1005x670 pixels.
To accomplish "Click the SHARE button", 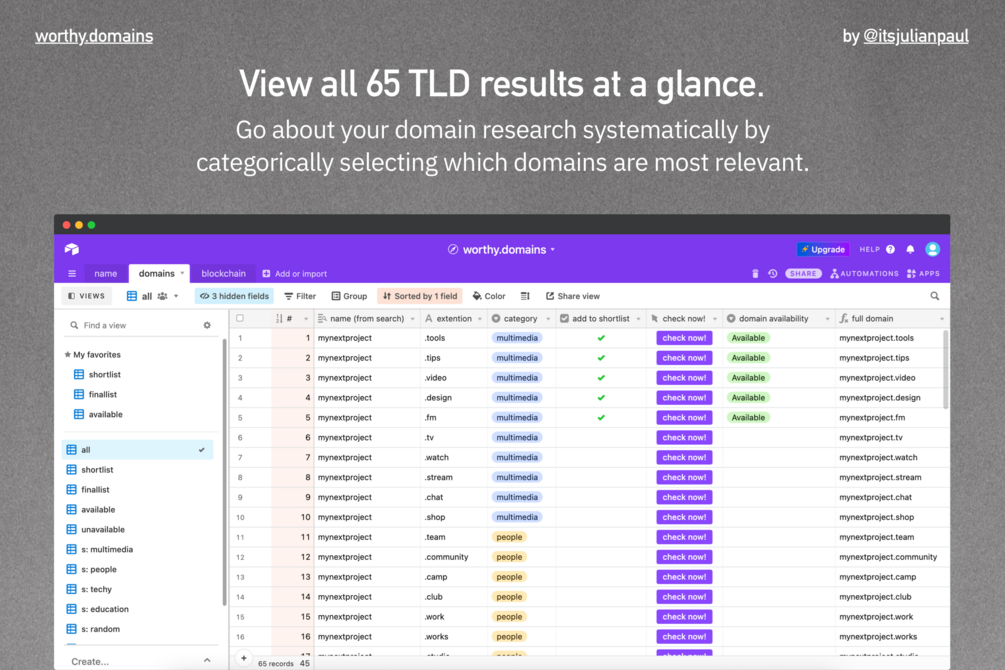I will coord(803,274).
